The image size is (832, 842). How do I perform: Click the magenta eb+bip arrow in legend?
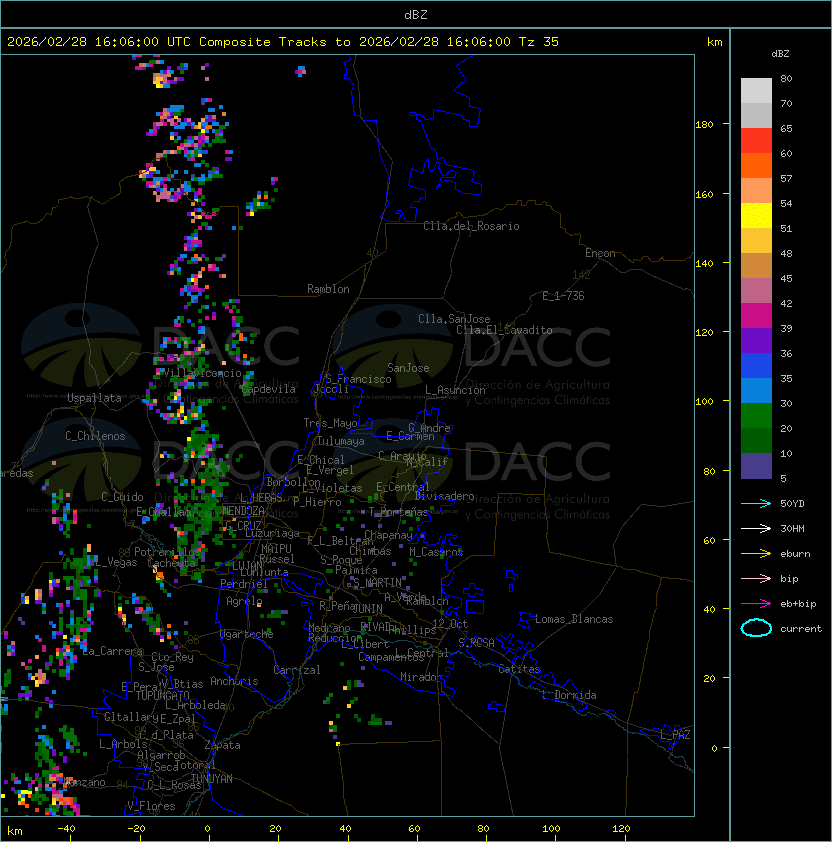tap(756, 604)
